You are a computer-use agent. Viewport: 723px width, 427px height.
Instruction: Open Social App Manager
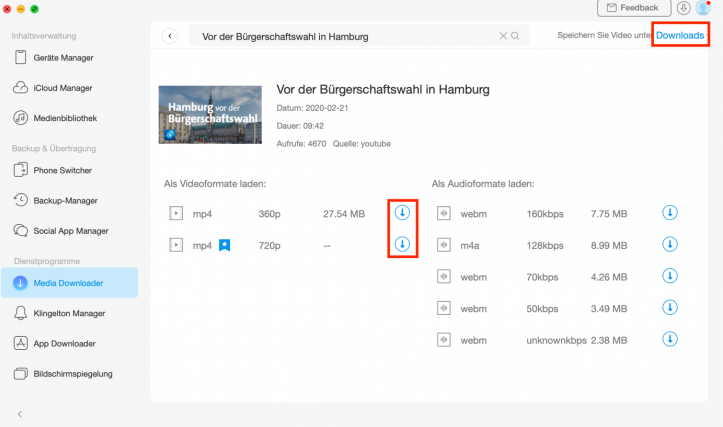(71, 231)
